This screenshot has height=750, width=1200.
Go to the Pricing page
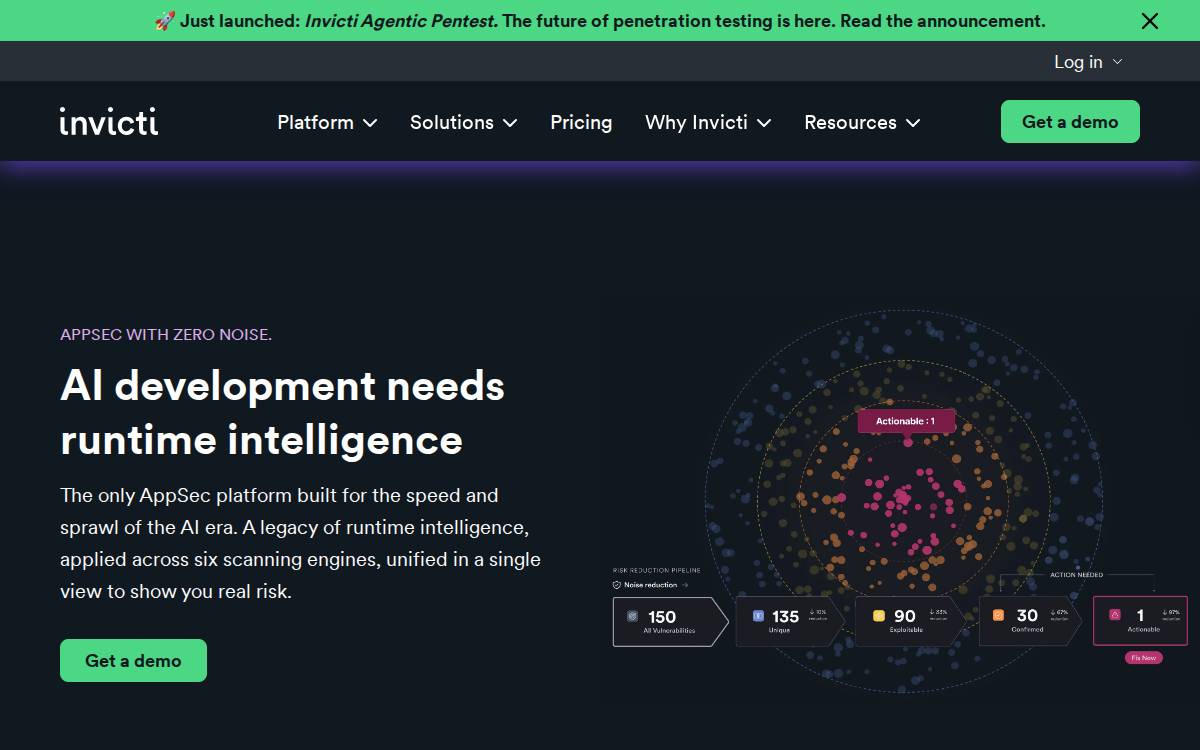581,122
